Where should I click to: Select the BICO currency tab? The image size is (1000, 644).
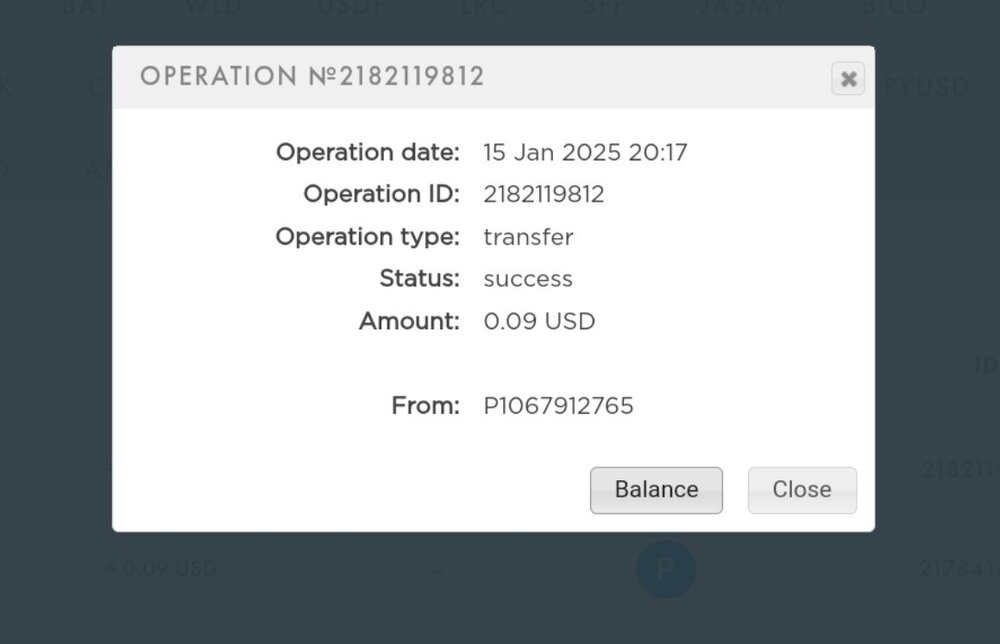coord(896,8)
